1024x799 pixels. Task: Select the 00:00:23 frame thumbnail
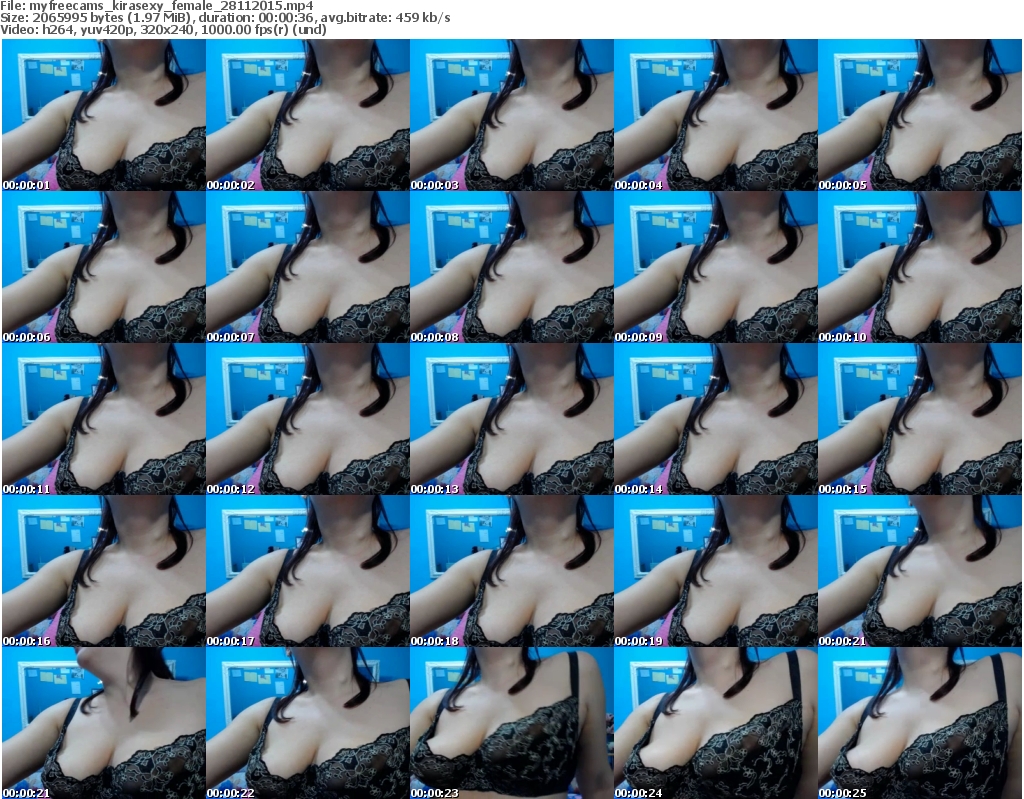pos(511,723)
